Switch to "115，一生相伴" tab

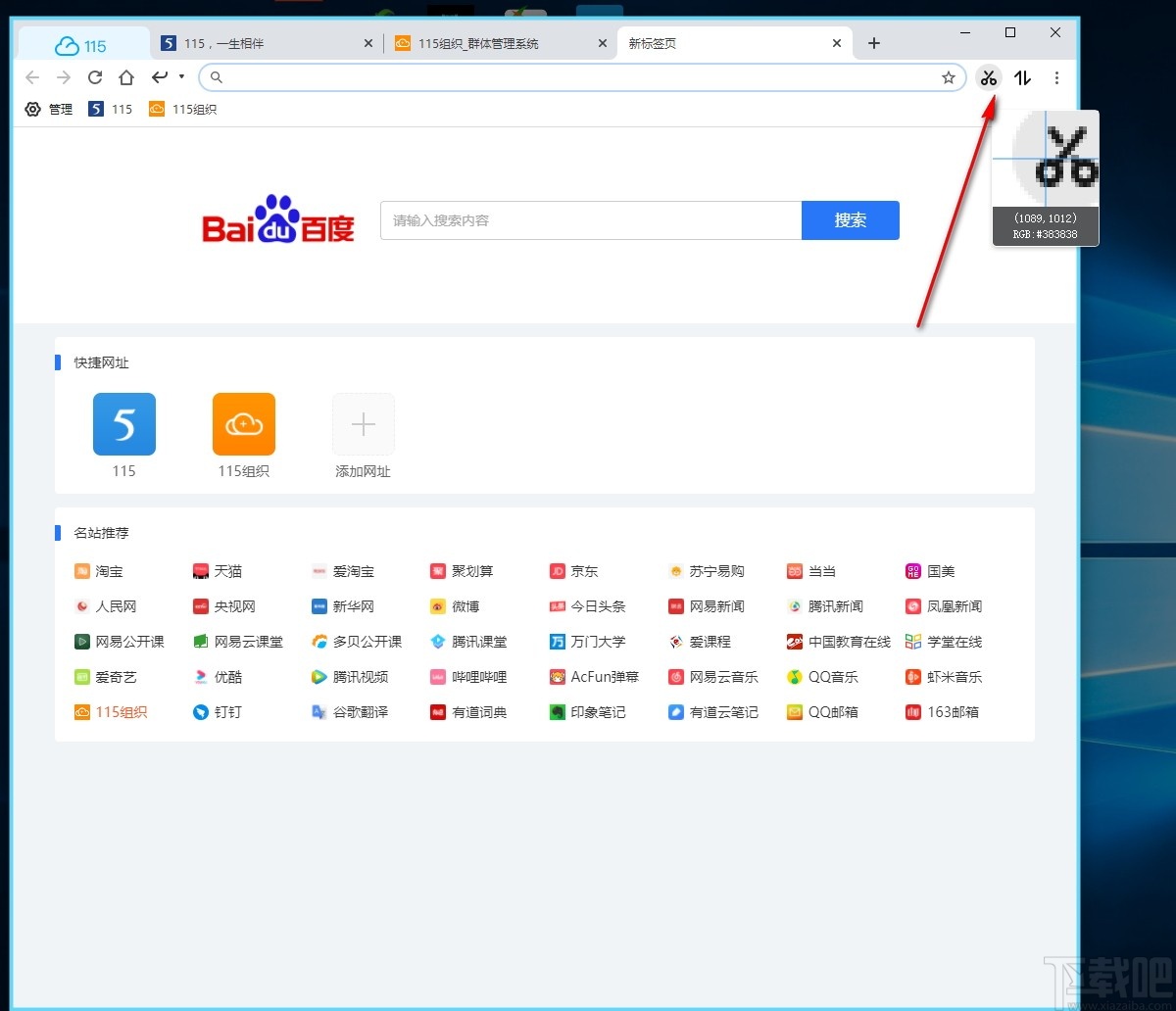pyautogui.click(x=266, y=43)
